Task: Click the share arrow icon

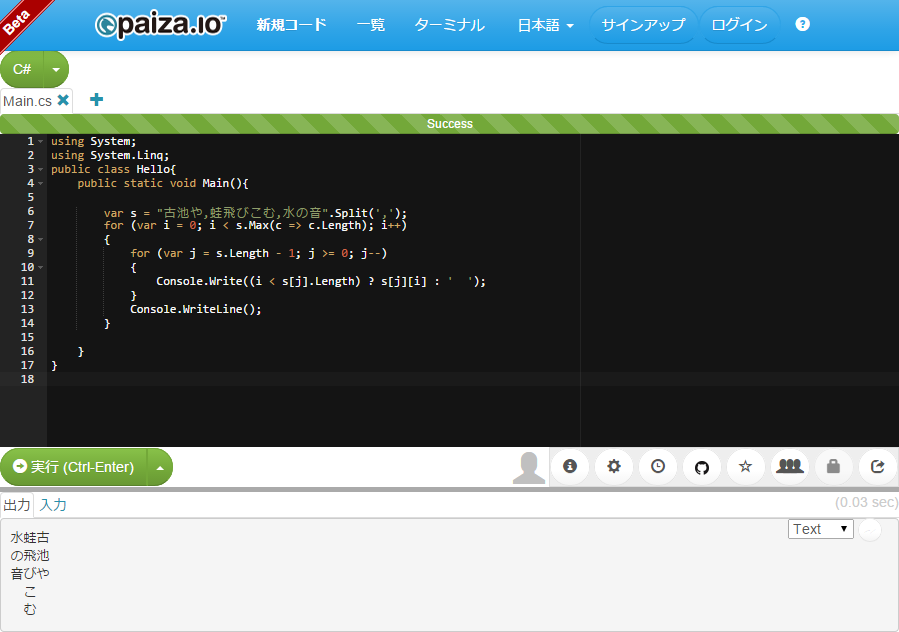Action: point(878,466)
